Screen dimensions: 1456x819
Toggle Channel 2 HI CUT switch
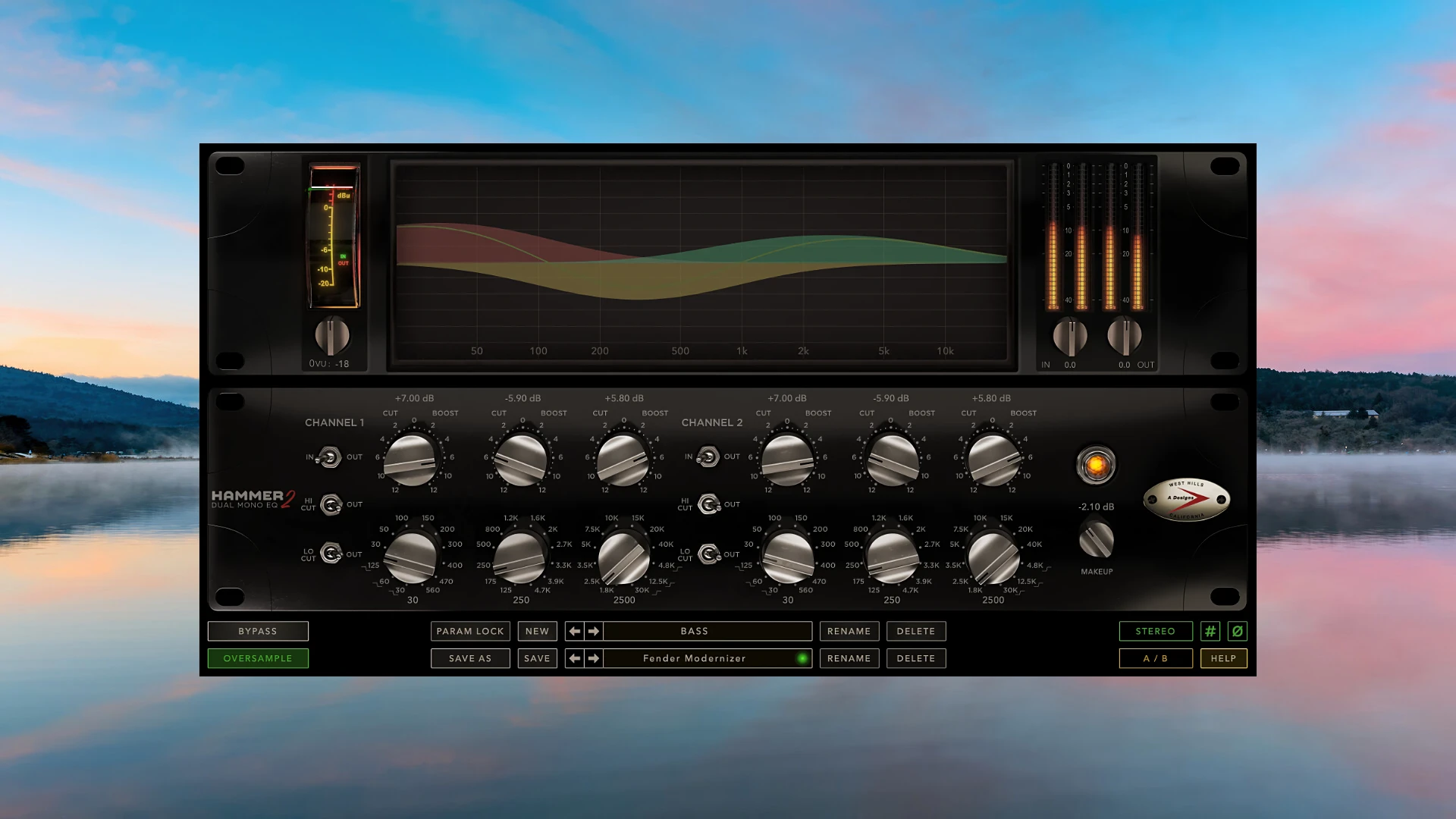pos(709,504)
